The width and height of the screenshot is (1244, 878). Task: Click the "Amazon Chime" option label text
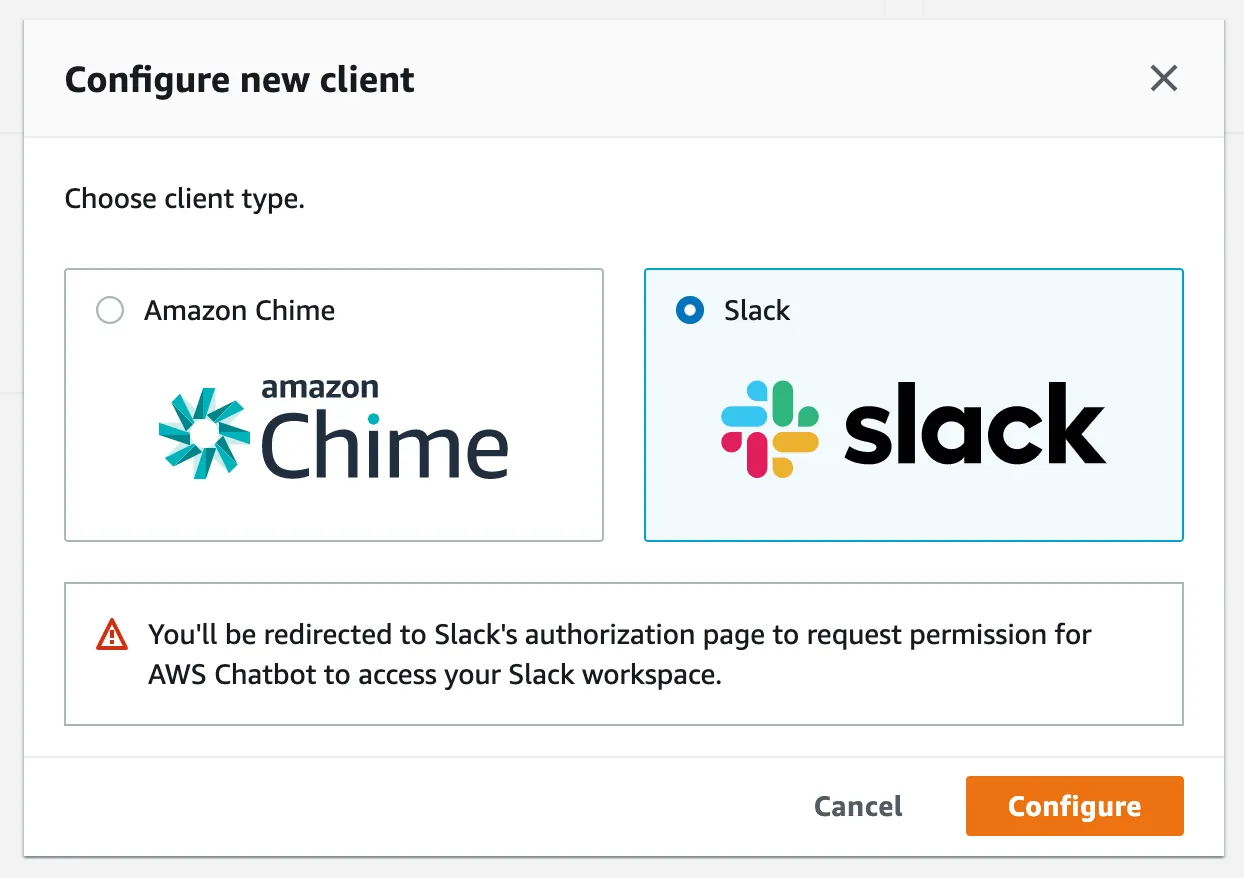click(239, 310)
